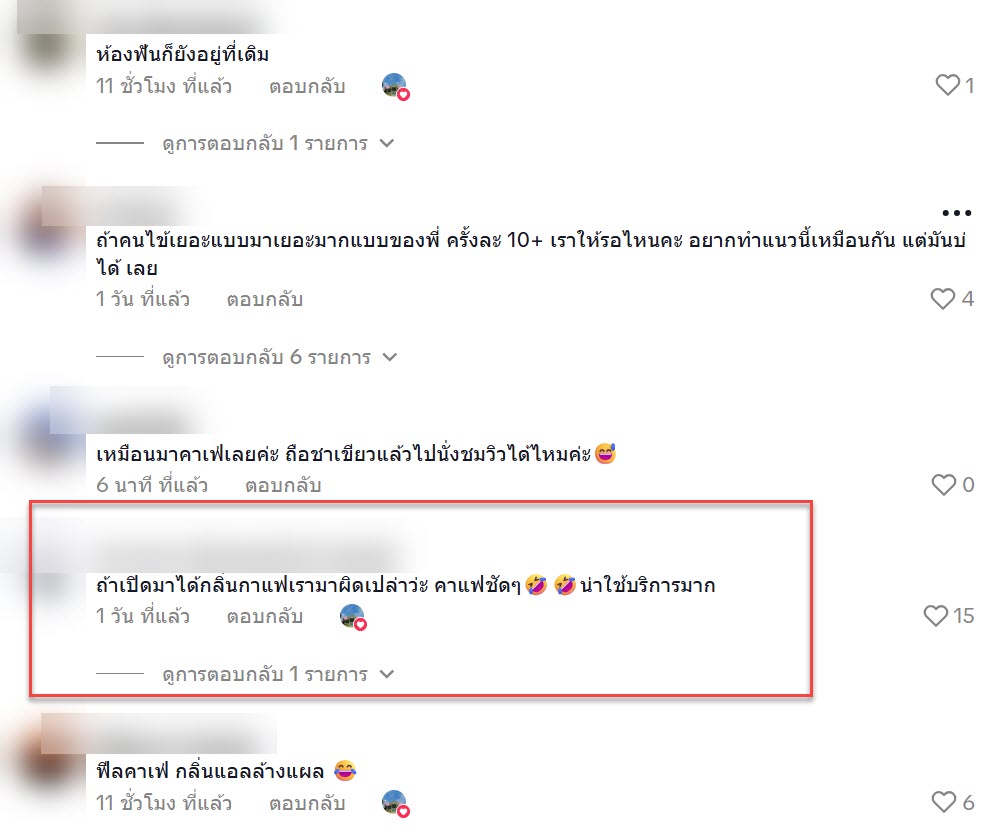Open three-dot options menu on comment
The height and width of the screenshot is (827, 988).
[x=956, y=213]
